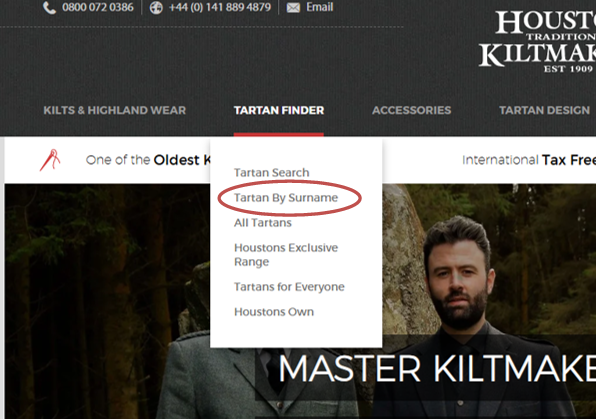Select Houstons Own option
The image size is (596, 419).
274,312
